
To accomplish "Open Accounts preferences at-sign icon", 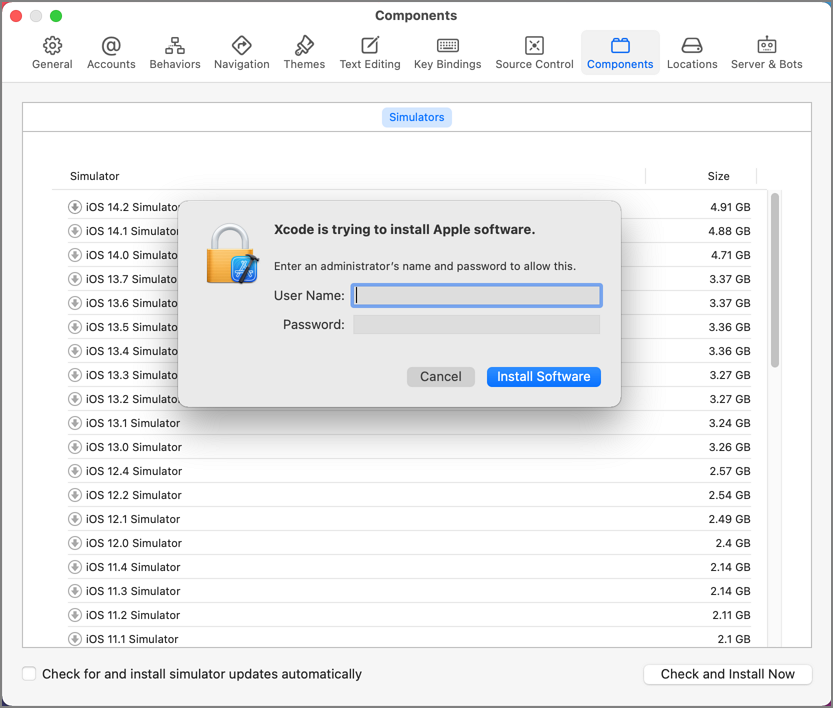I will [111, 46].
